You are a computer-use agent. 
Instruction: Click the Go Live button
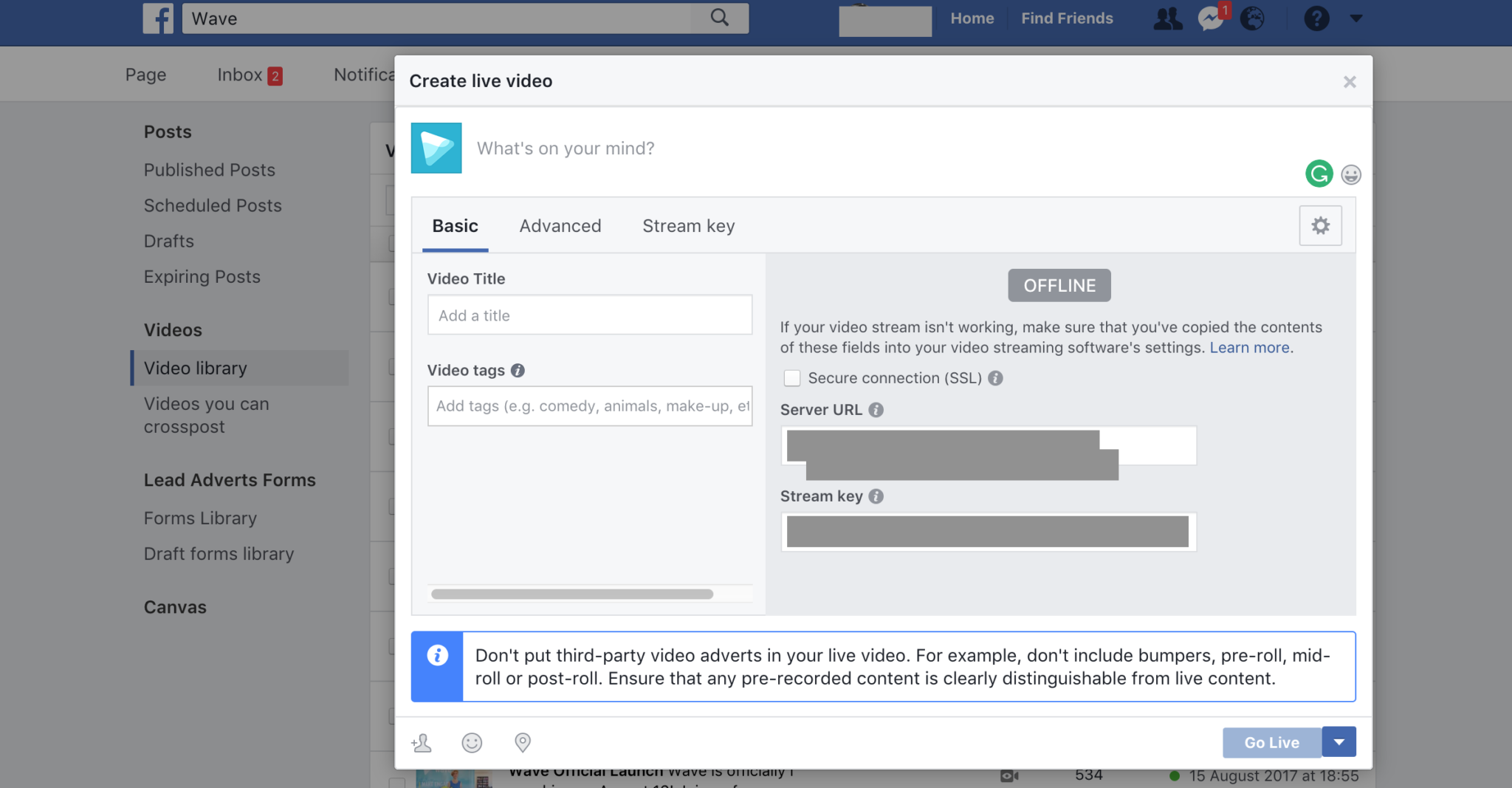(1272, 742)
